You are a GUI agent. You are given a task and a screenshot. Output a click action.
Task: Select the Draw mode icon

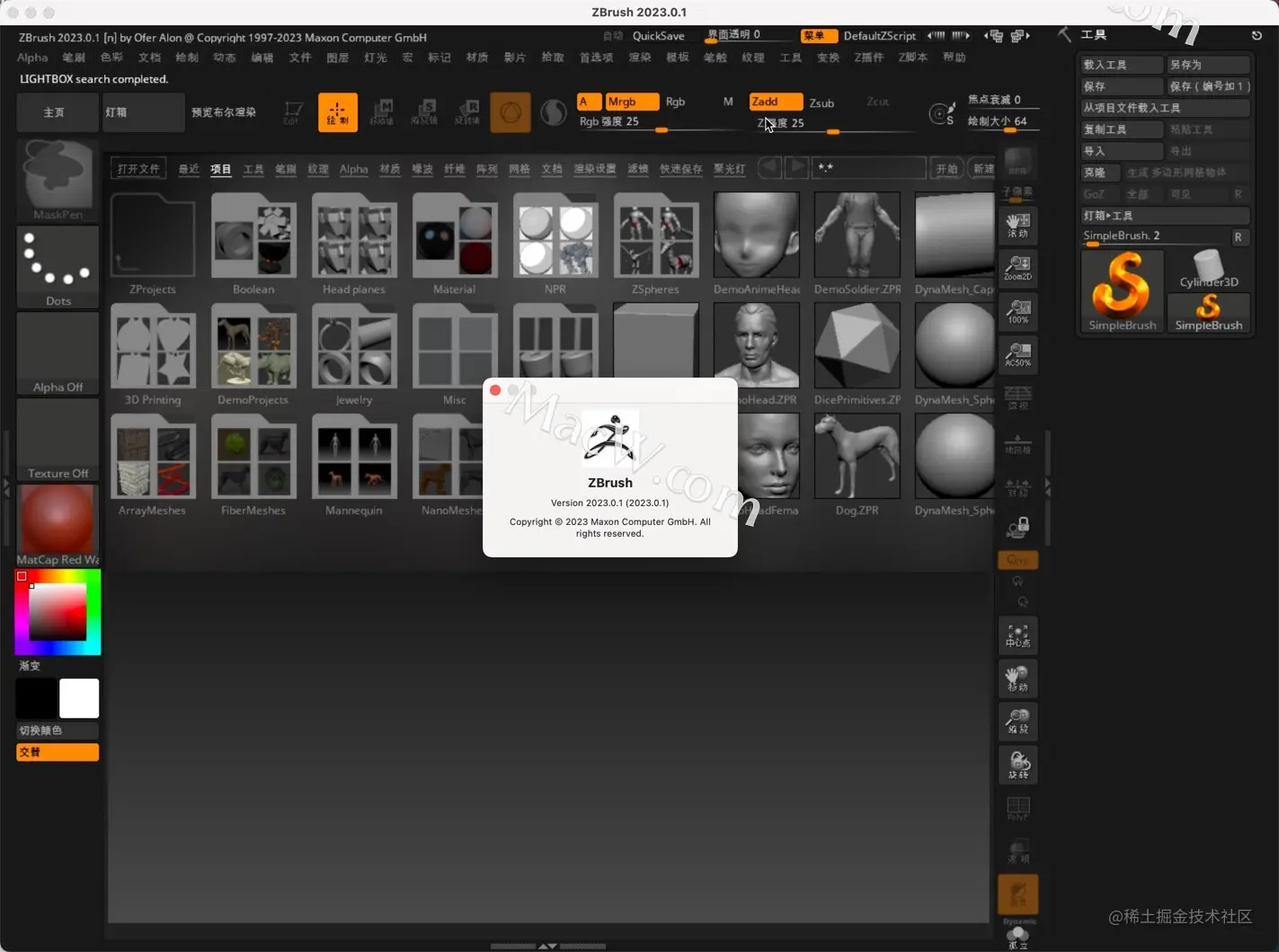point(338,112)
